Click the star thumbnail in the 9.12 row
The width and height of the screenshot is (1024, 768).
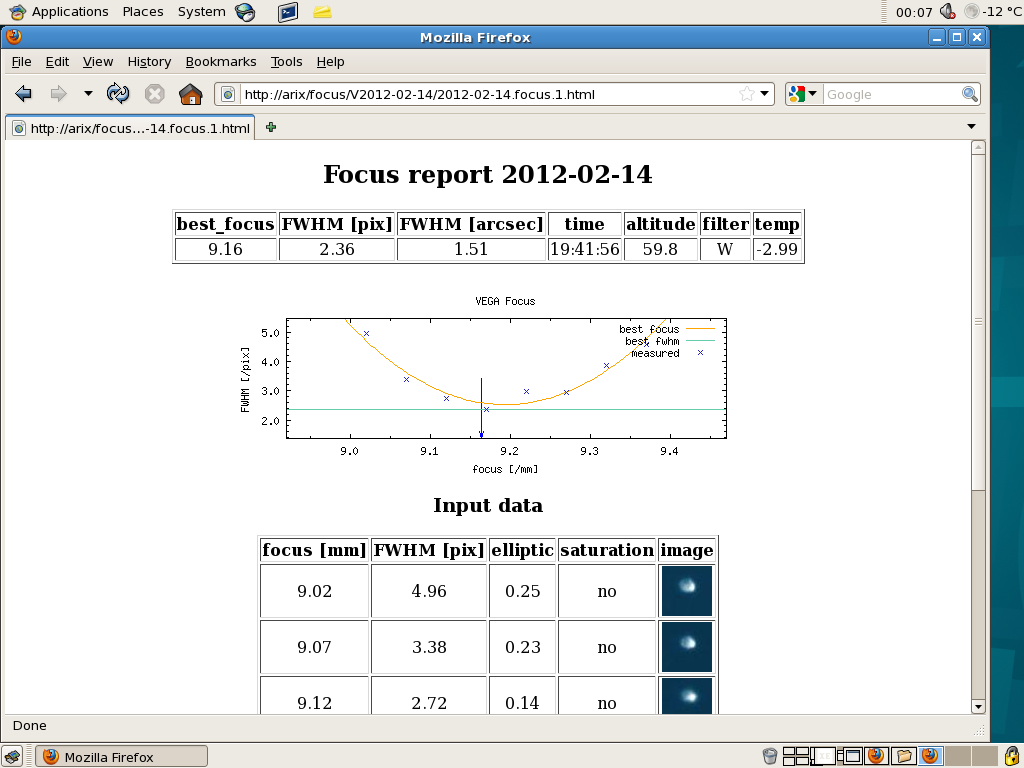pos(686,696)
